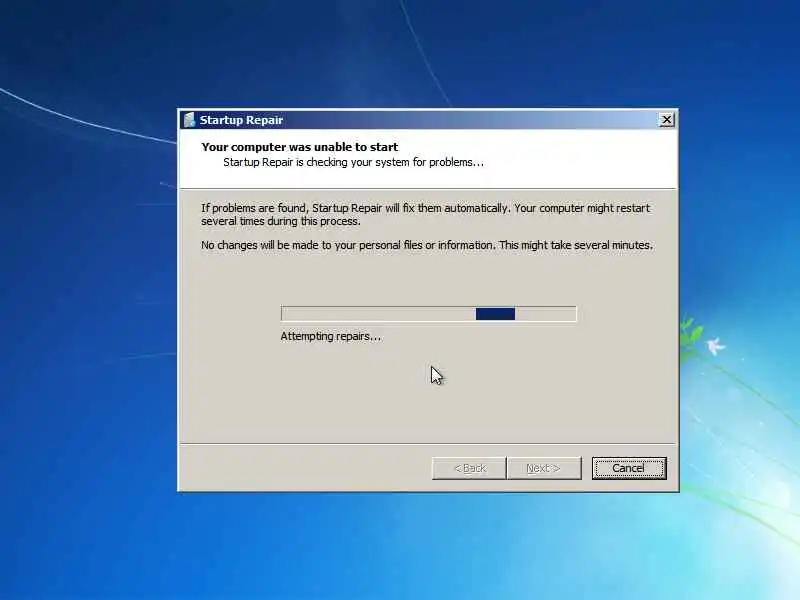Click the repair progress bar

tap(429, 314)
